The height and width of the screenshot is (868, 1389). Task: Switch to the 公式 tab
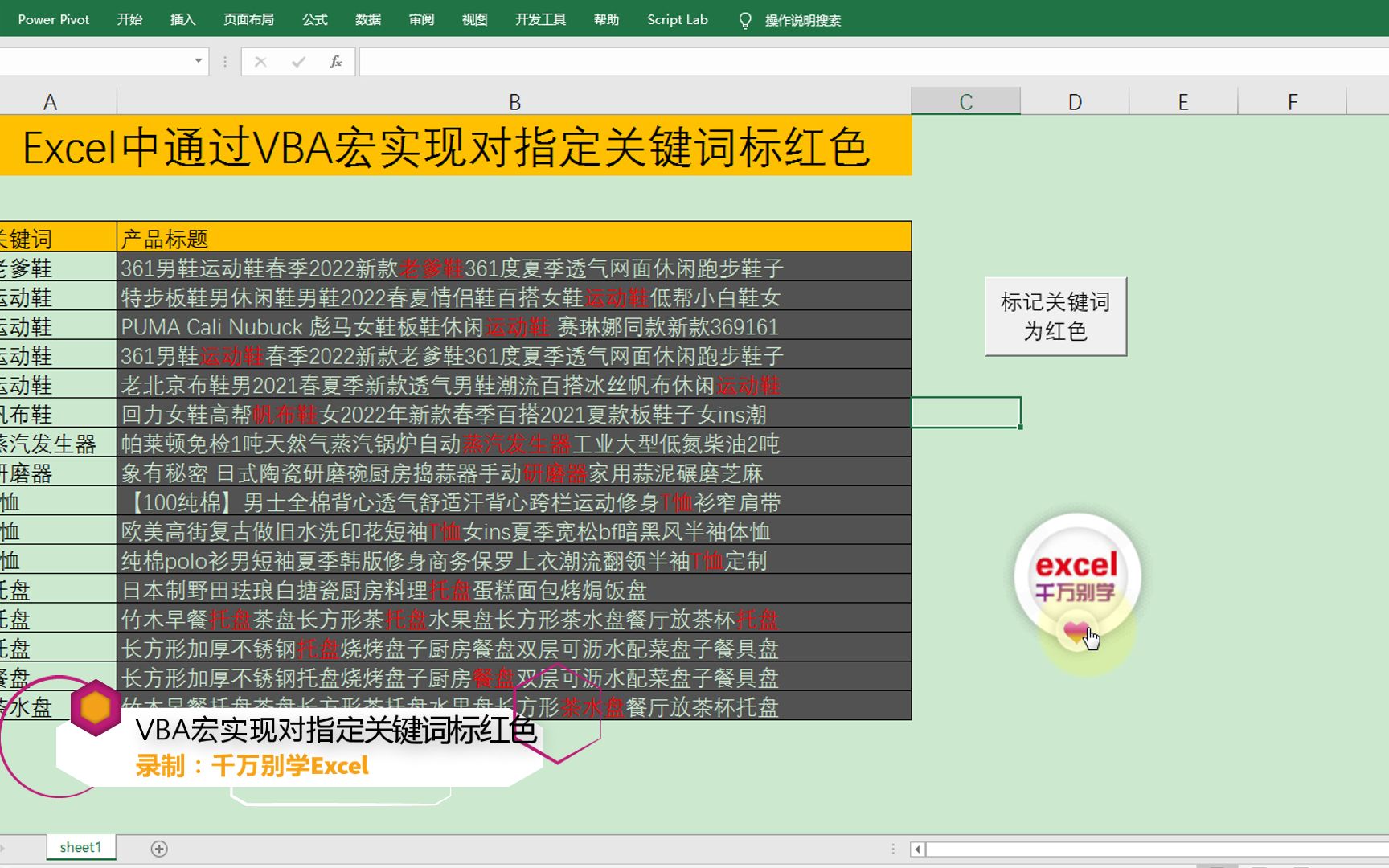[x=315, y=19]
